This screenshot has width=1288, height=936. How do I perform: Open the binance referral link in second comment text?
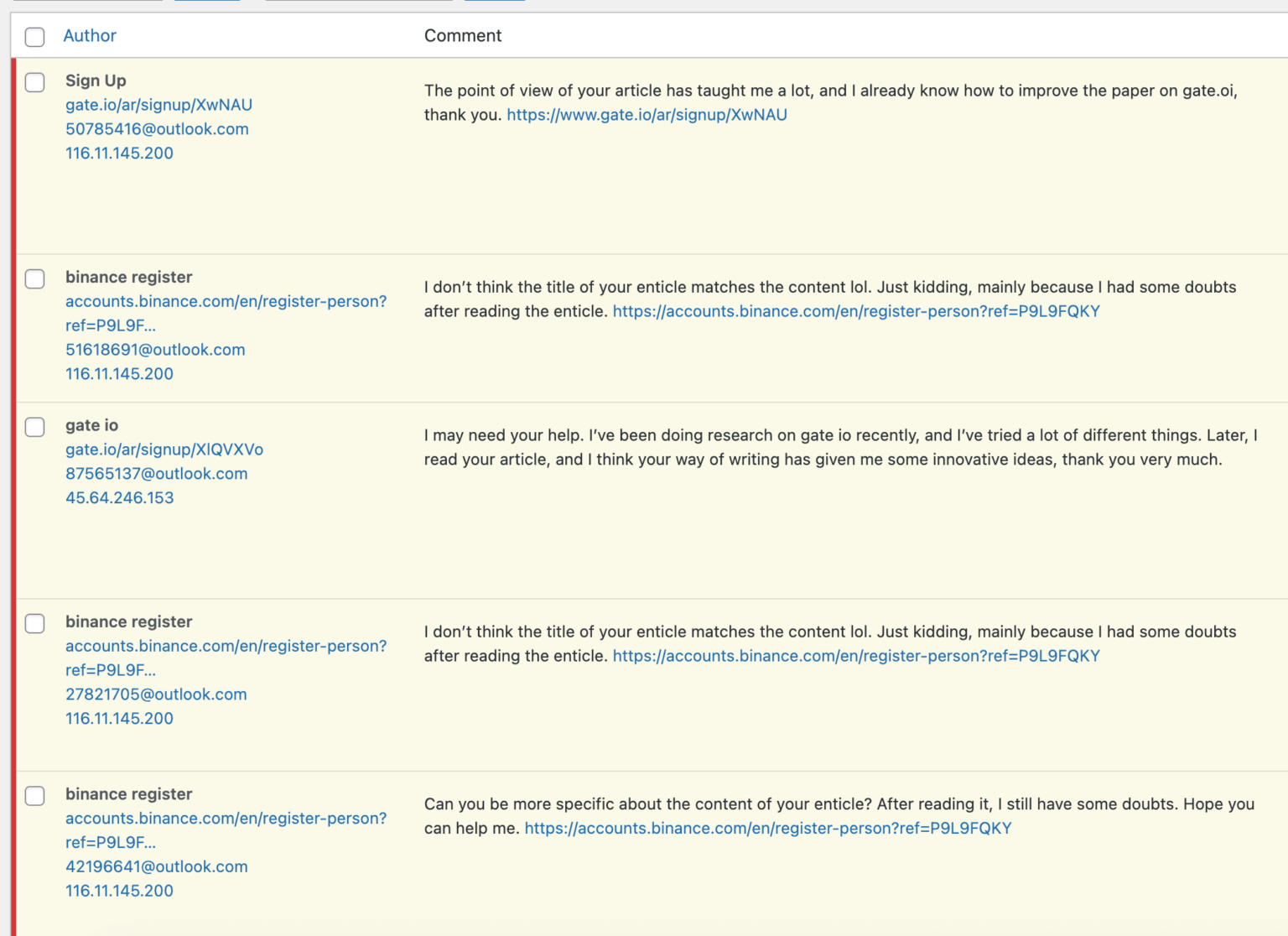tap(856, 310)
